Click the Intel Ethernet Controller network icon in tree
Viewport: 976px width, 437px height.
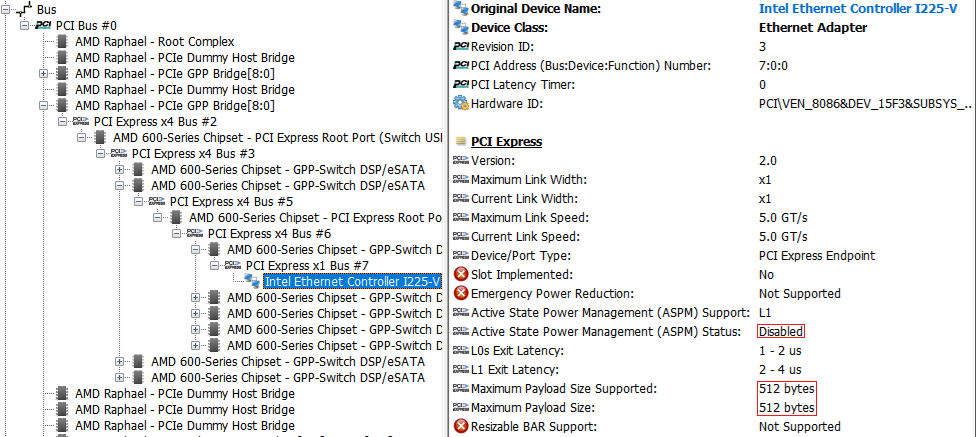253,282
